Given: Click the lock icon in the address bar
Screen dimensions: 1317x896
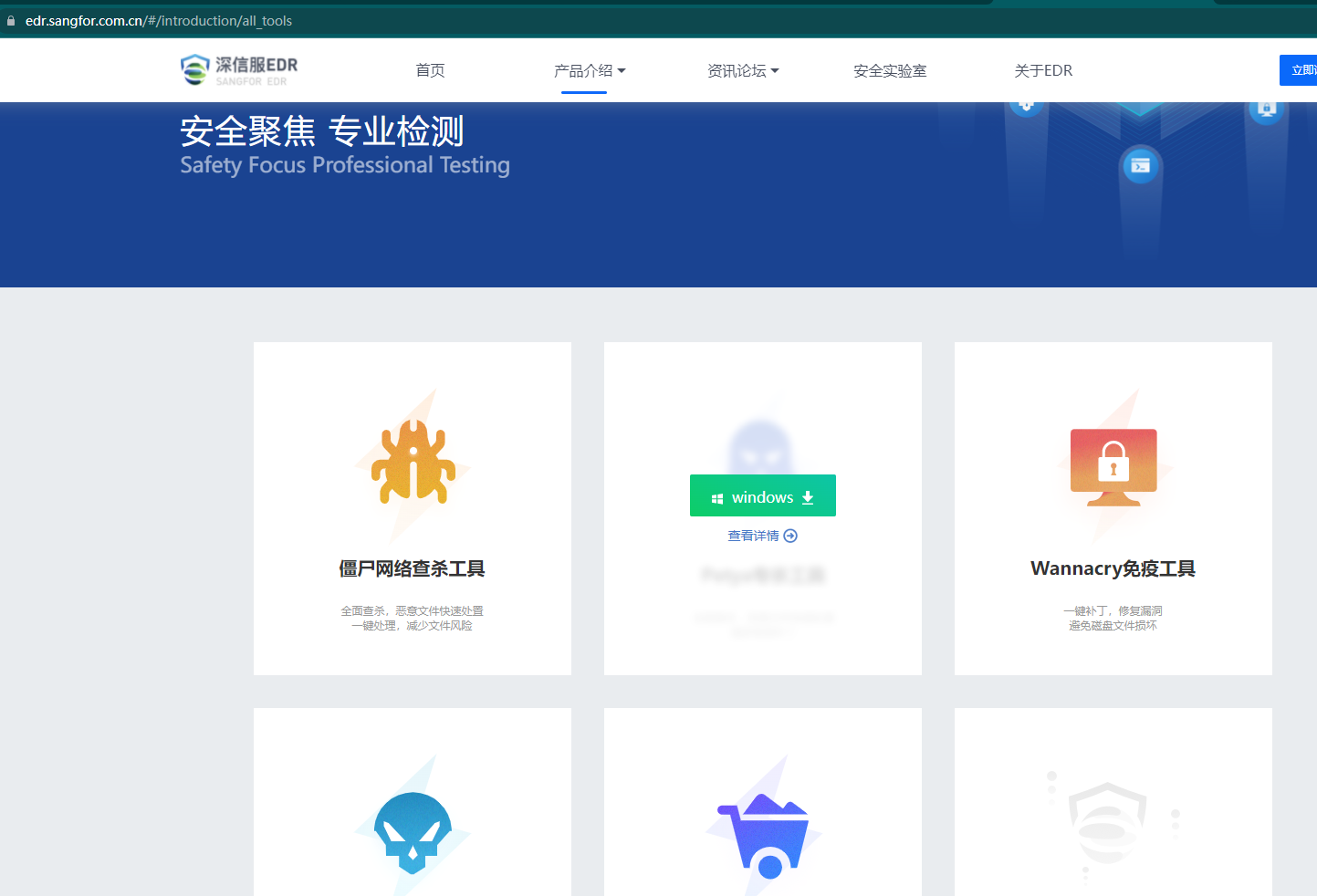Looking at the screenshot, I should [x=11, y=20].
